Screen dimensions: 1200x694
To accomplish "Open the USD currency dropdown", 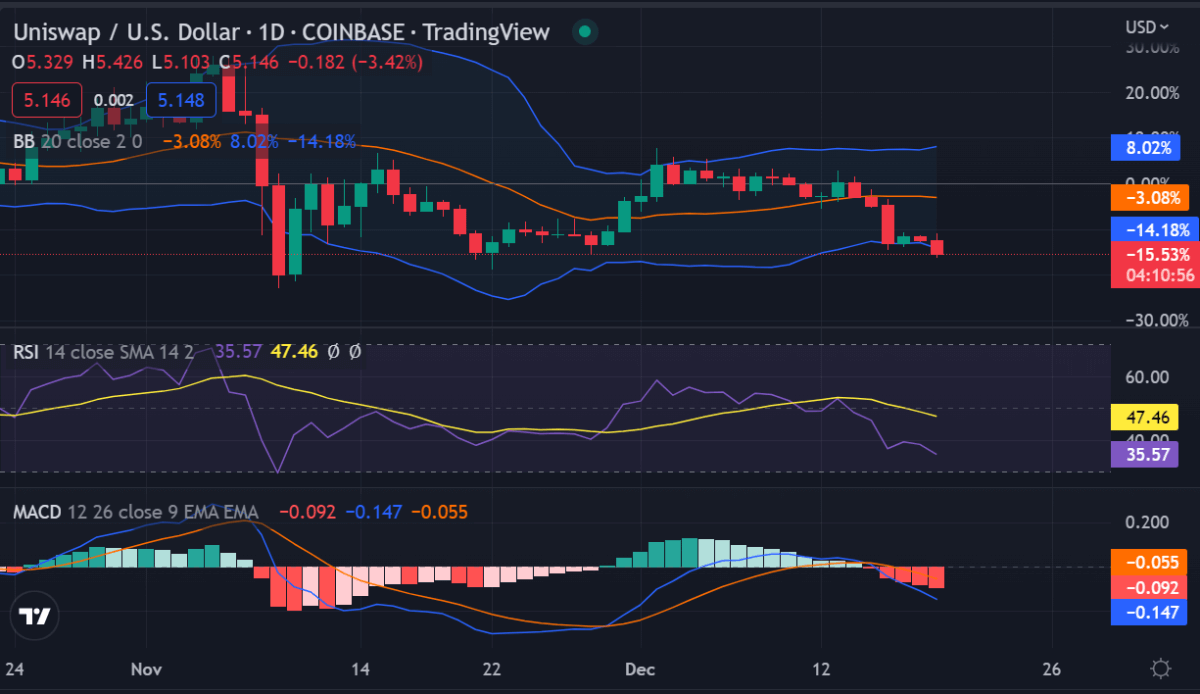I will (x=1149, y=27).
